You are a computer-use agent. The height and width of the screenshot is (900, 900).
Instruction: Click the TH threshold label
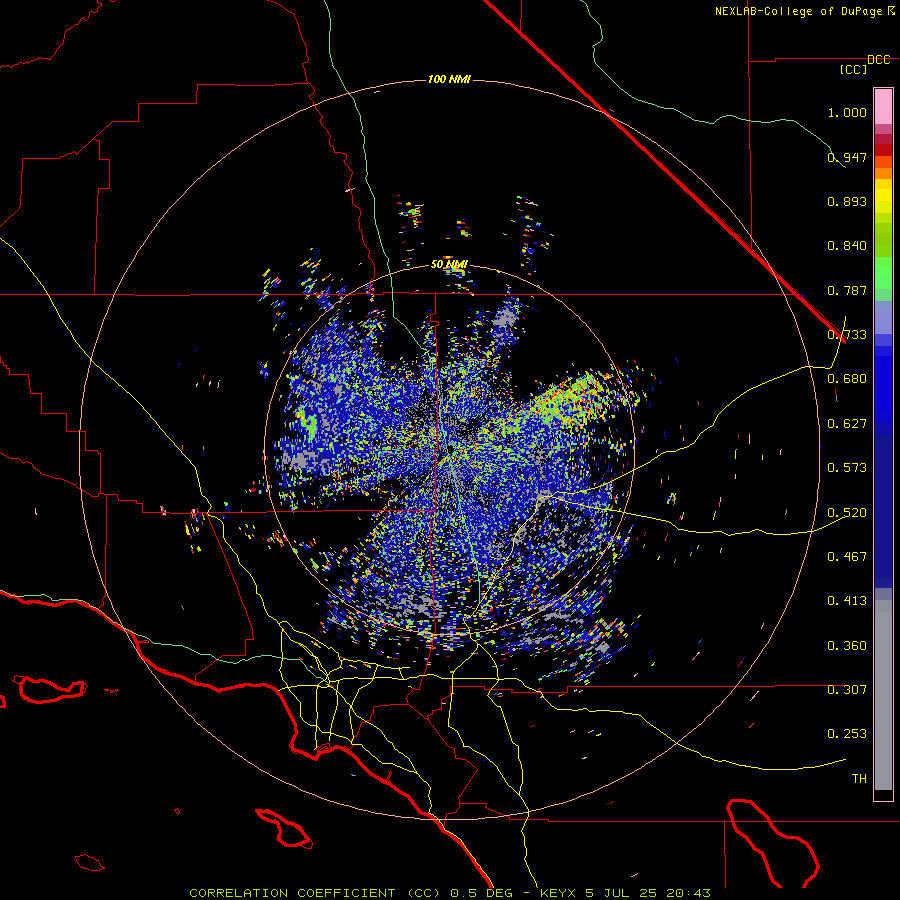tap(859, 779)
